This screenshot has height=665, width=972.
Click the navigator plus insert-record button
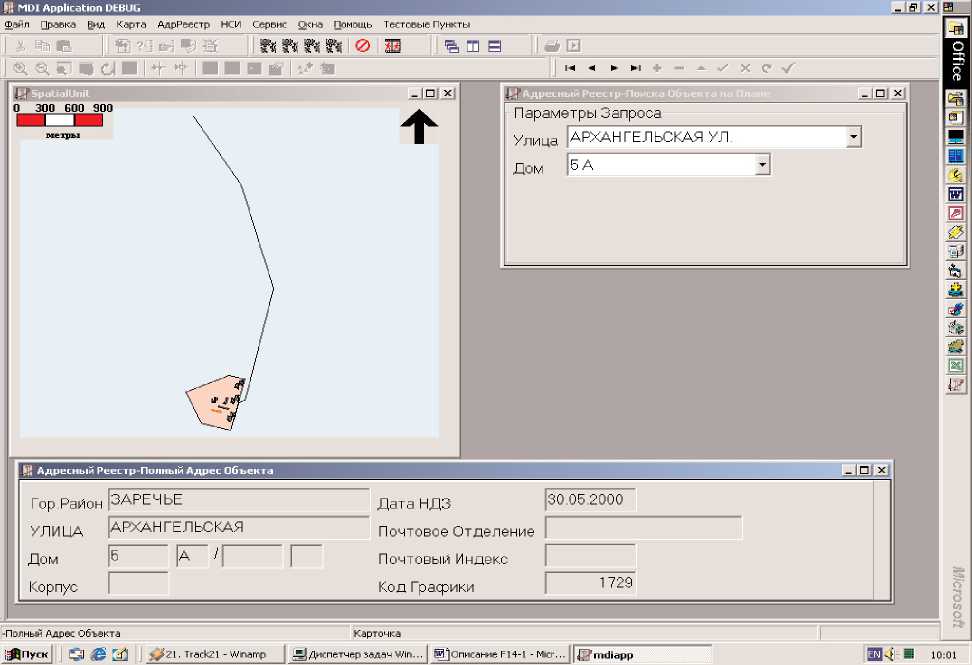[657, 68]
